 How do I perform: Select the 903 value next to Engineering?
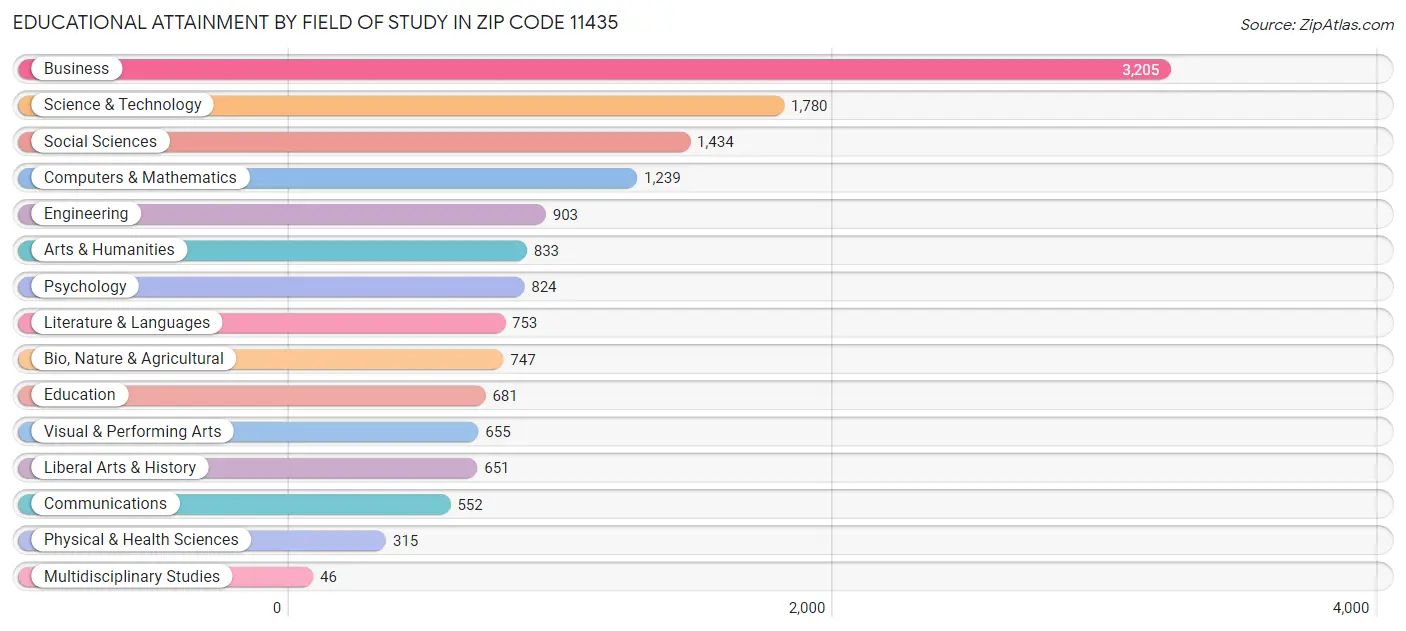pos(566,214)
